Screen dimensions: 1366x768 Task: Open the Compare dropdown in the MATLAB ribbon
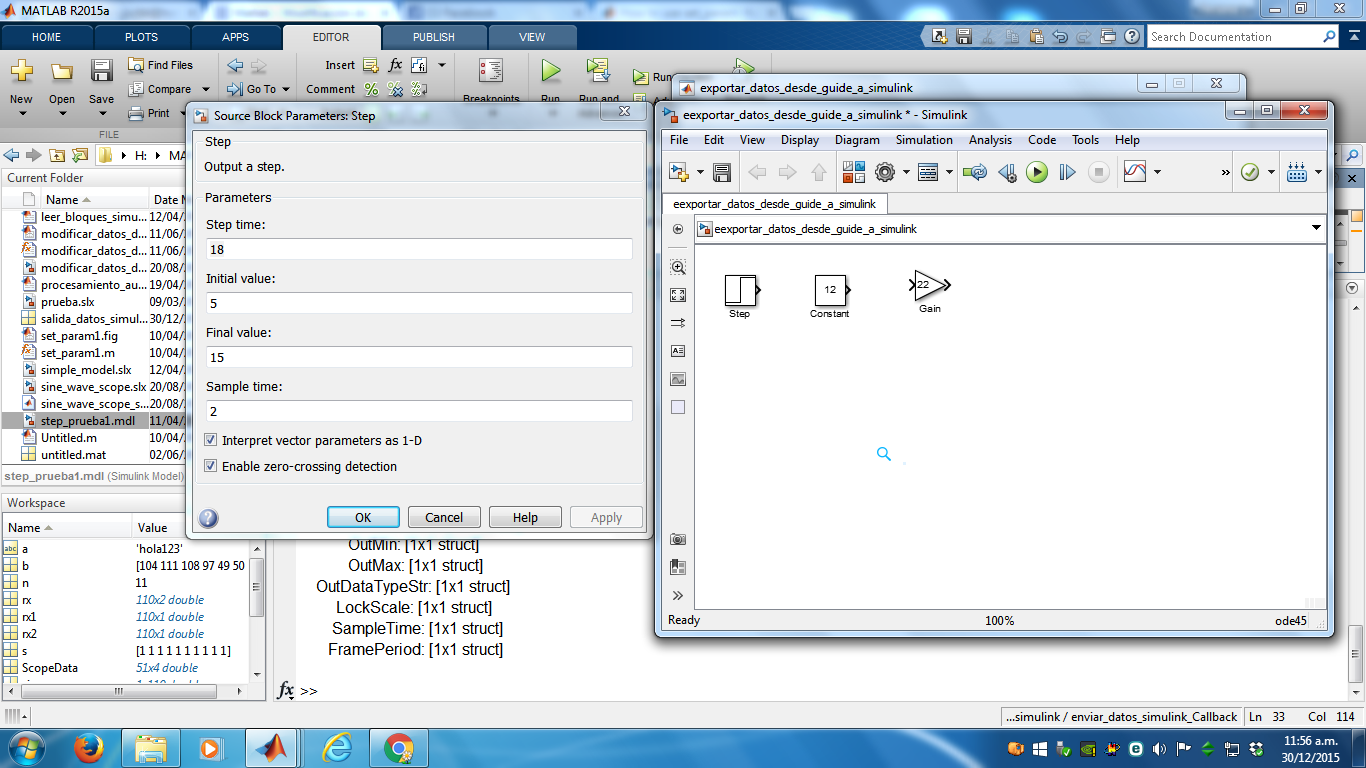(x=205, y=89)
